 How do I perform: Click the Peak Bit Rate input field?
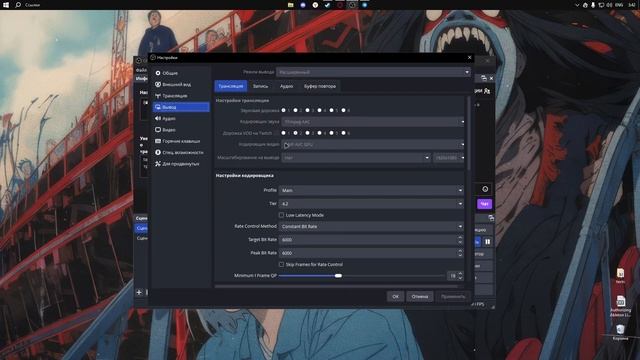(368, 253)
